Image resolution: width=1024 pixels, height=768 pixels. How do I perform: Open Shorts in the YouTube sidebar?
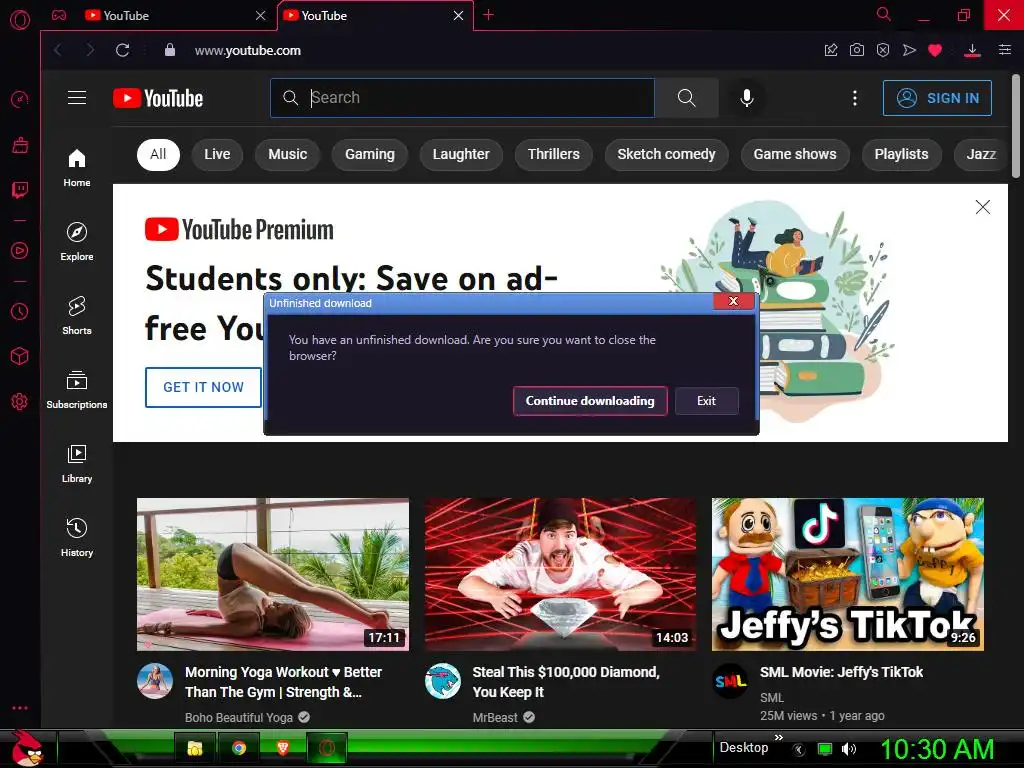click(x=77, y=315)
